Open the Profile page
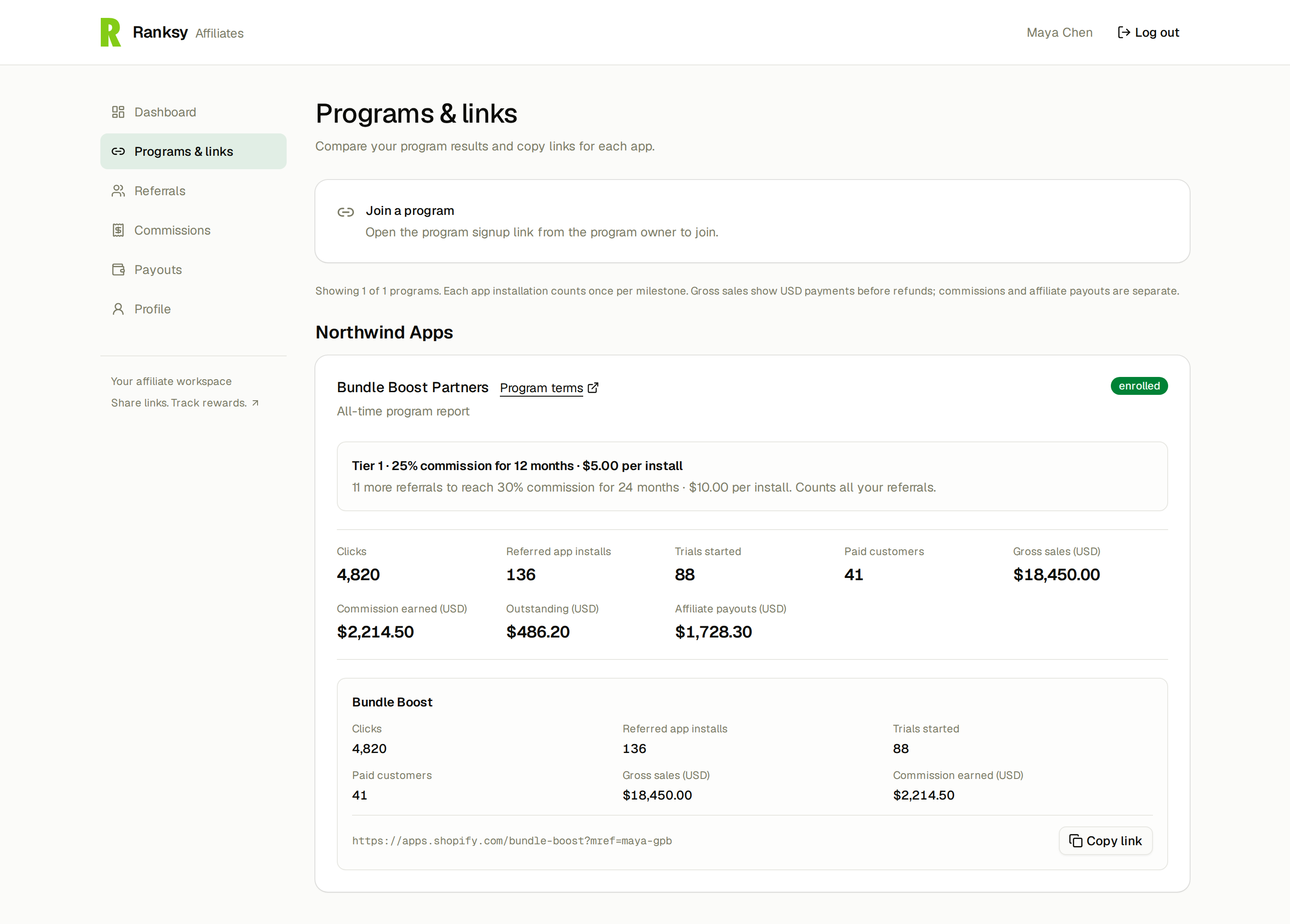The width and height of the screenshot is (1290, 924). point(193,309)
